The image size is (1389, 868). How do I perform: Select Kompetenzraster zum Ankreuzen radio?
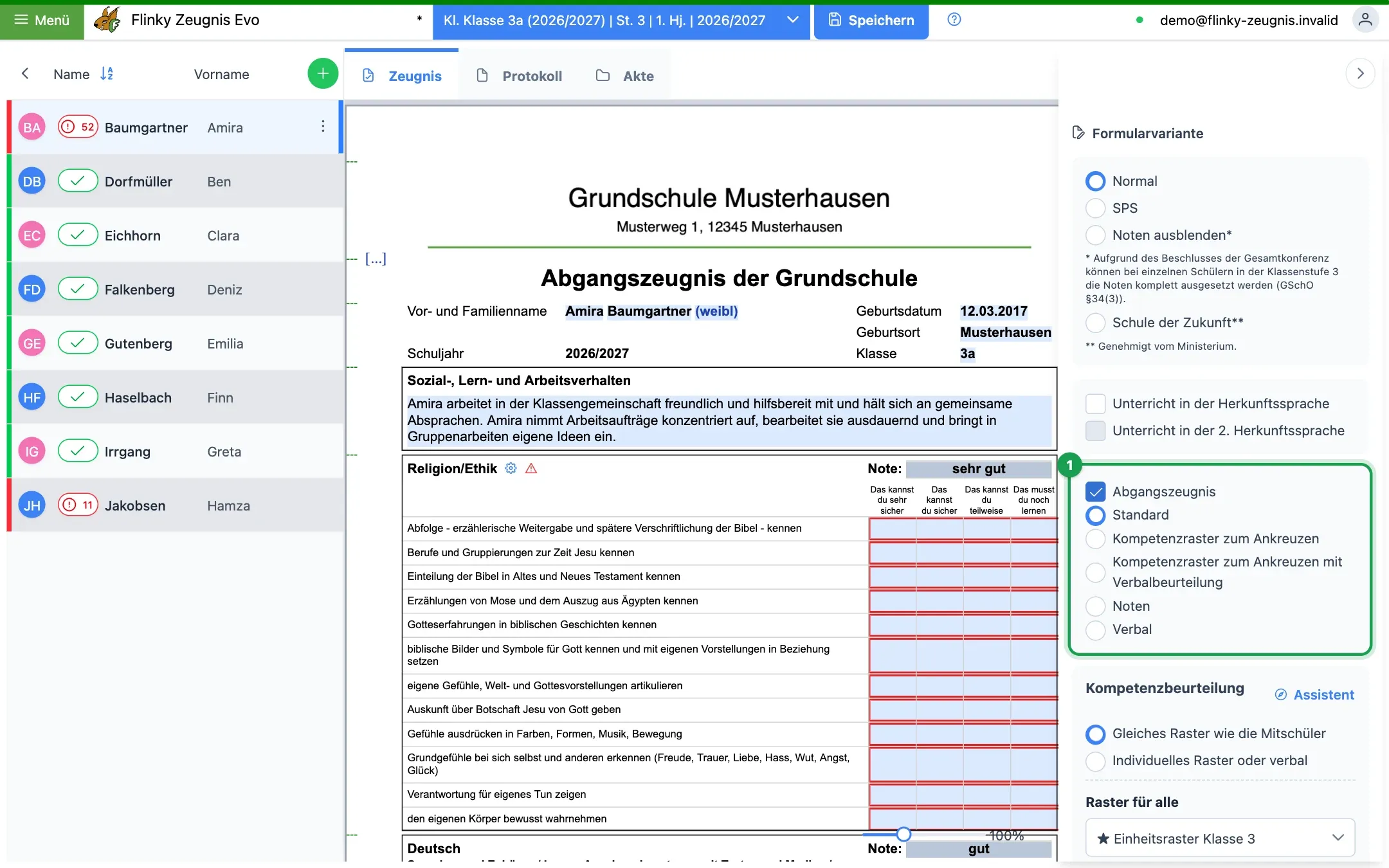(x=1096, y=539)
